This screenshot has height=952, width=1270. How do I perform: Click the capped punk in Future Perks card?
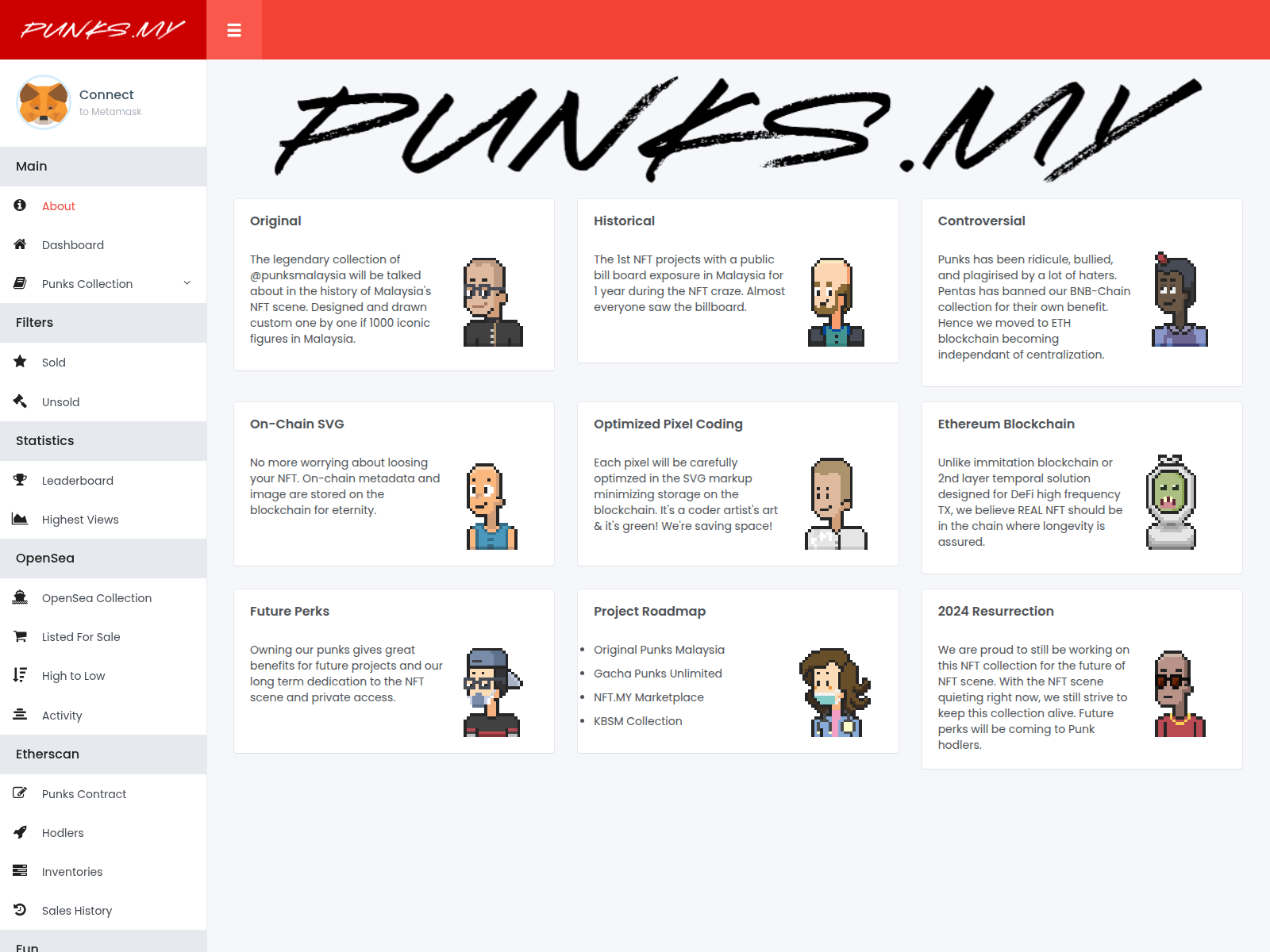[493, 693]
